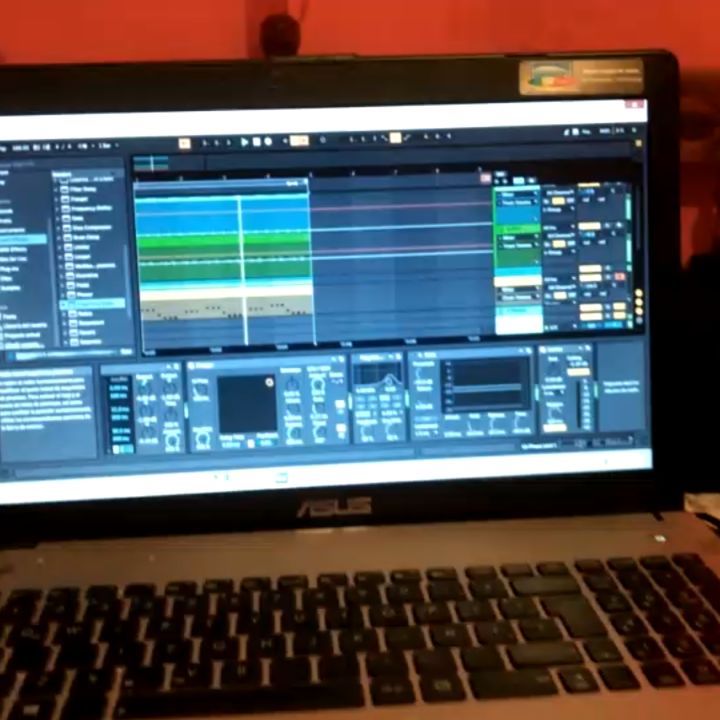Select the Clips browser category
Viewport: 720px width, 720px height.
point(6,278)
